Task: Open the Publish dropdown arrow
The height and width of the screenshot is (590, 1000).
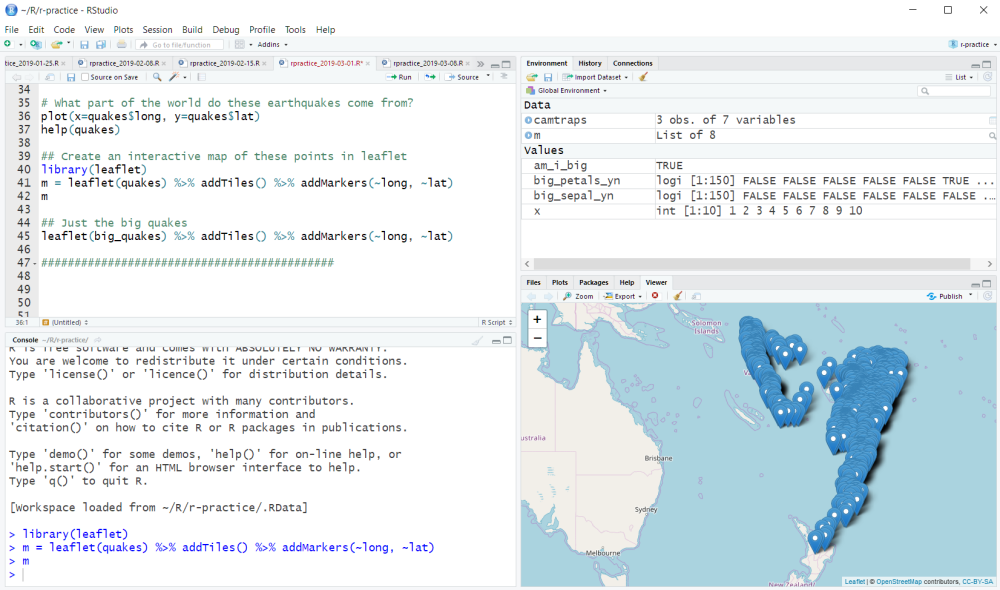Action: pyautogui.click(x=971, y=295)
